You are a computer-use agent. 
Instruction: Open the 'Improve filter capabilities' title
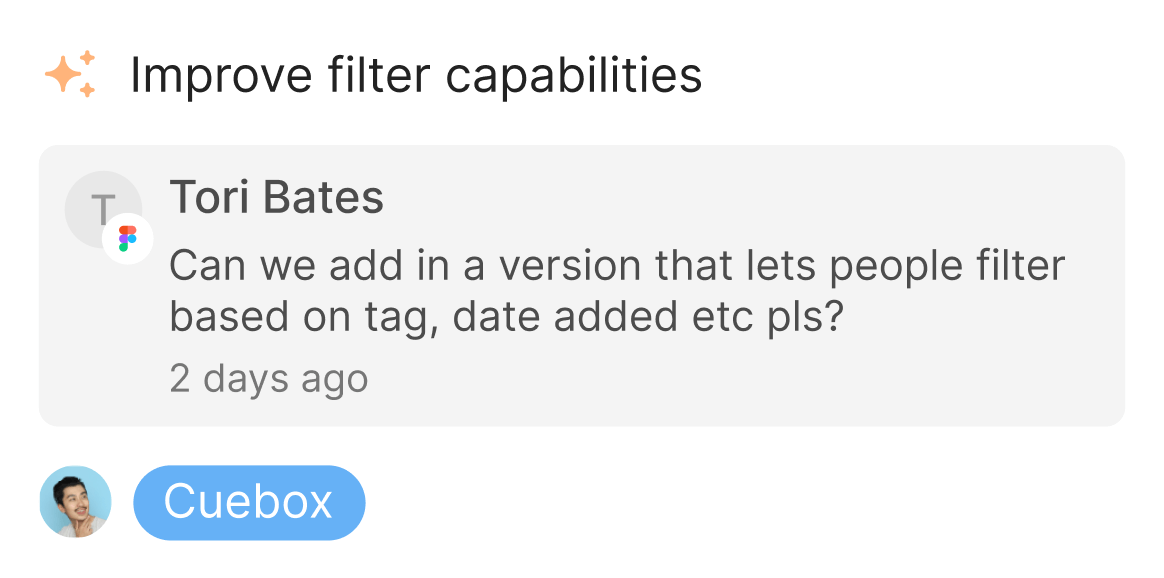pos(415,76)
